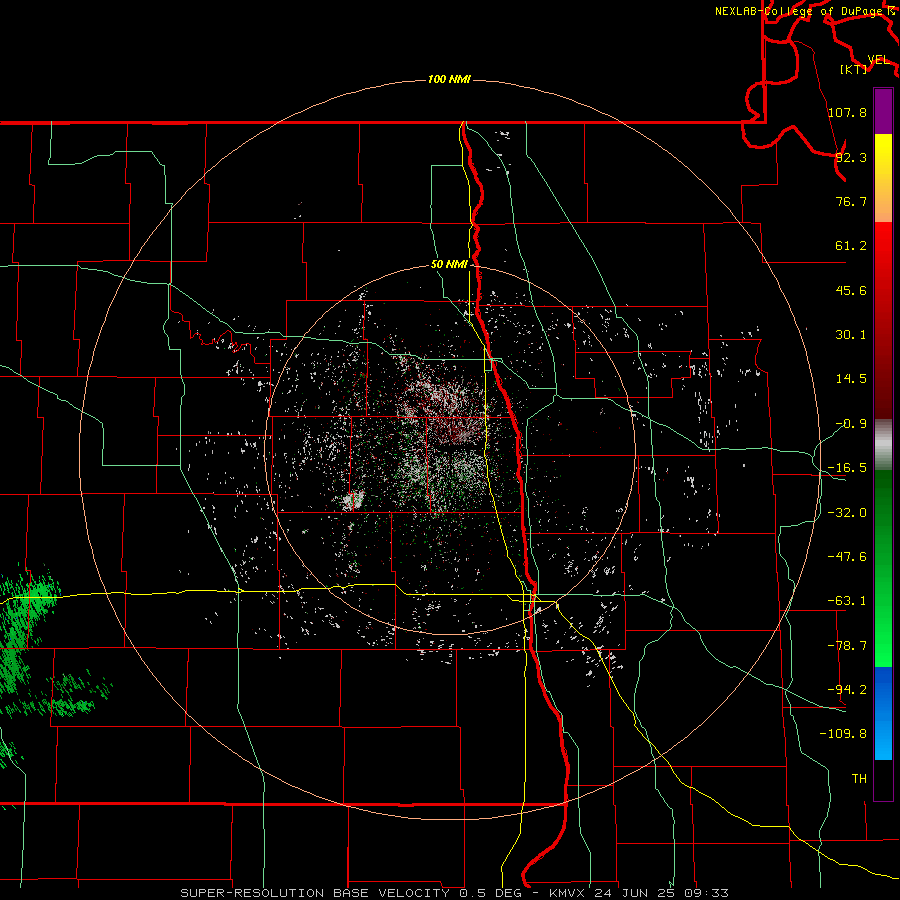900x900 pixels.
Task: Click the blue segment of the color bar
Action: coord(883,713)
